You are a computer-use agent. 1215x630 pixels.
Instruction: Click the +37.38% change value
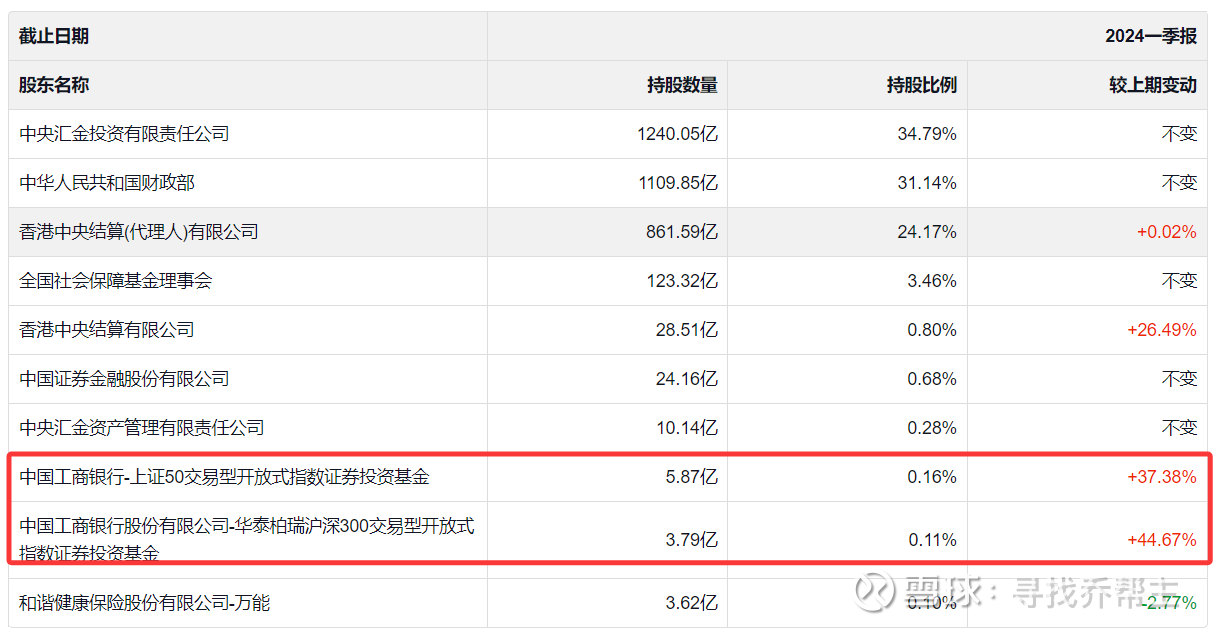click(x=1162, y=477)
